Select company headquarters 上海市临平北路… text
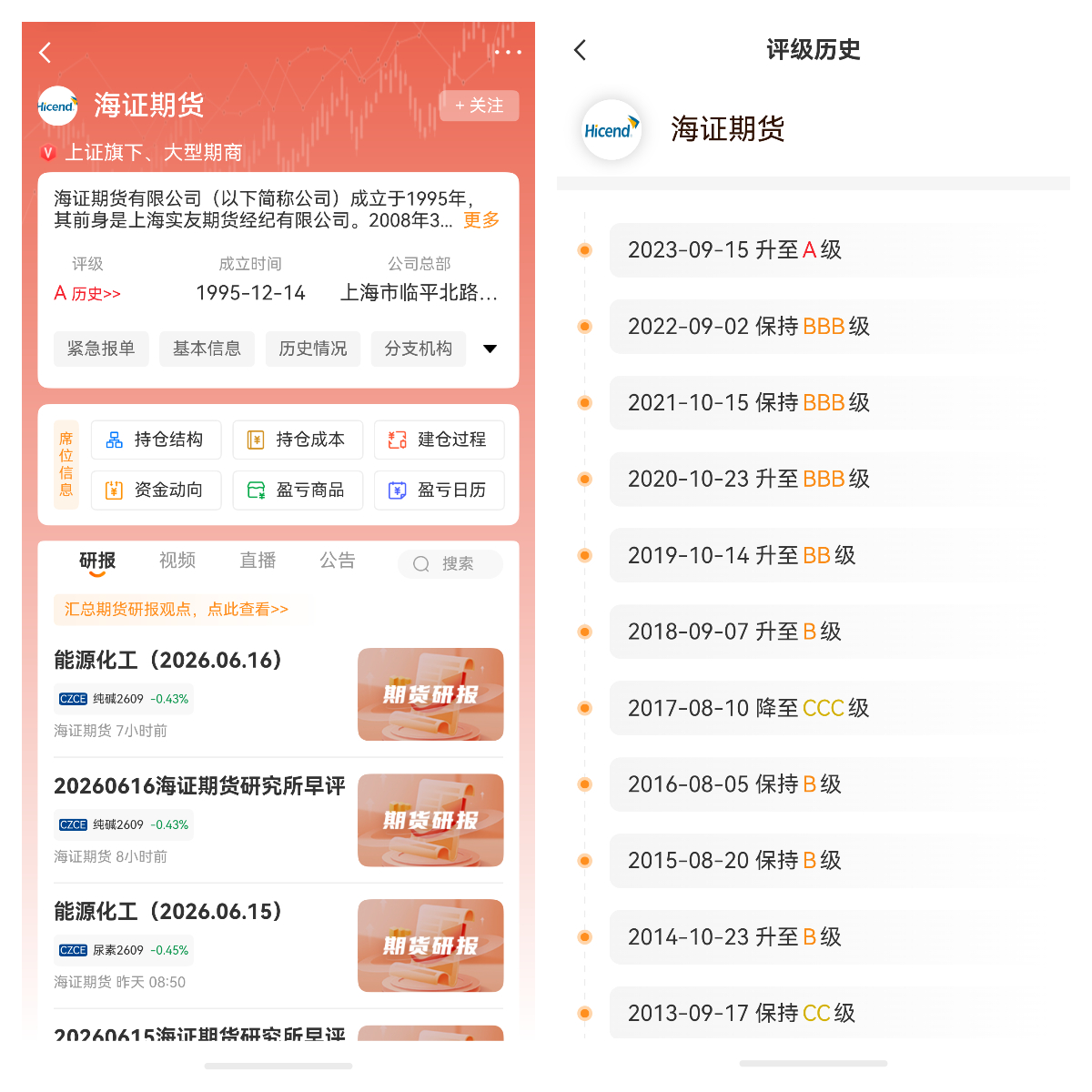This screenshot has height=1092, width=1092. pos(419,293)
